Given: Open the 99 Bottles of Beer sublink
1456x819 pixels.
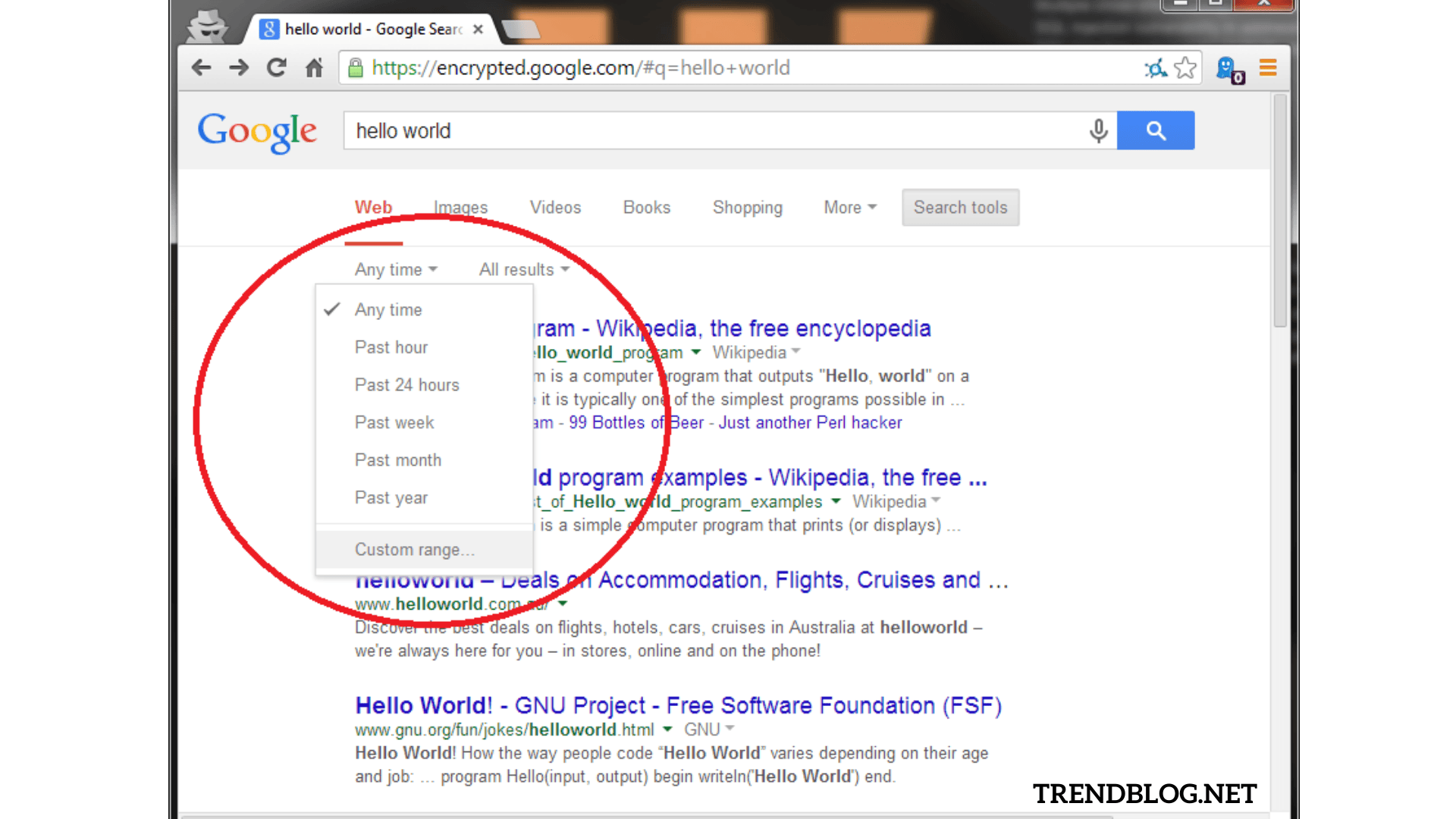Looking at the screenshot, I should point(636,423).
